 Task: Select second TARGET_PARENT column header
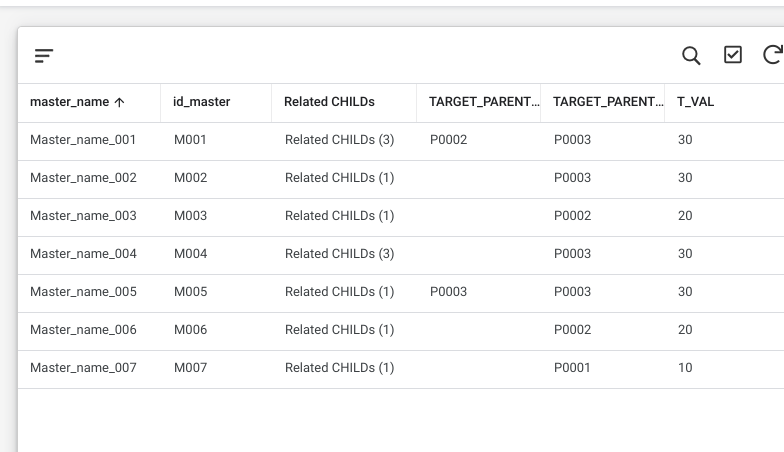point(608,102)
